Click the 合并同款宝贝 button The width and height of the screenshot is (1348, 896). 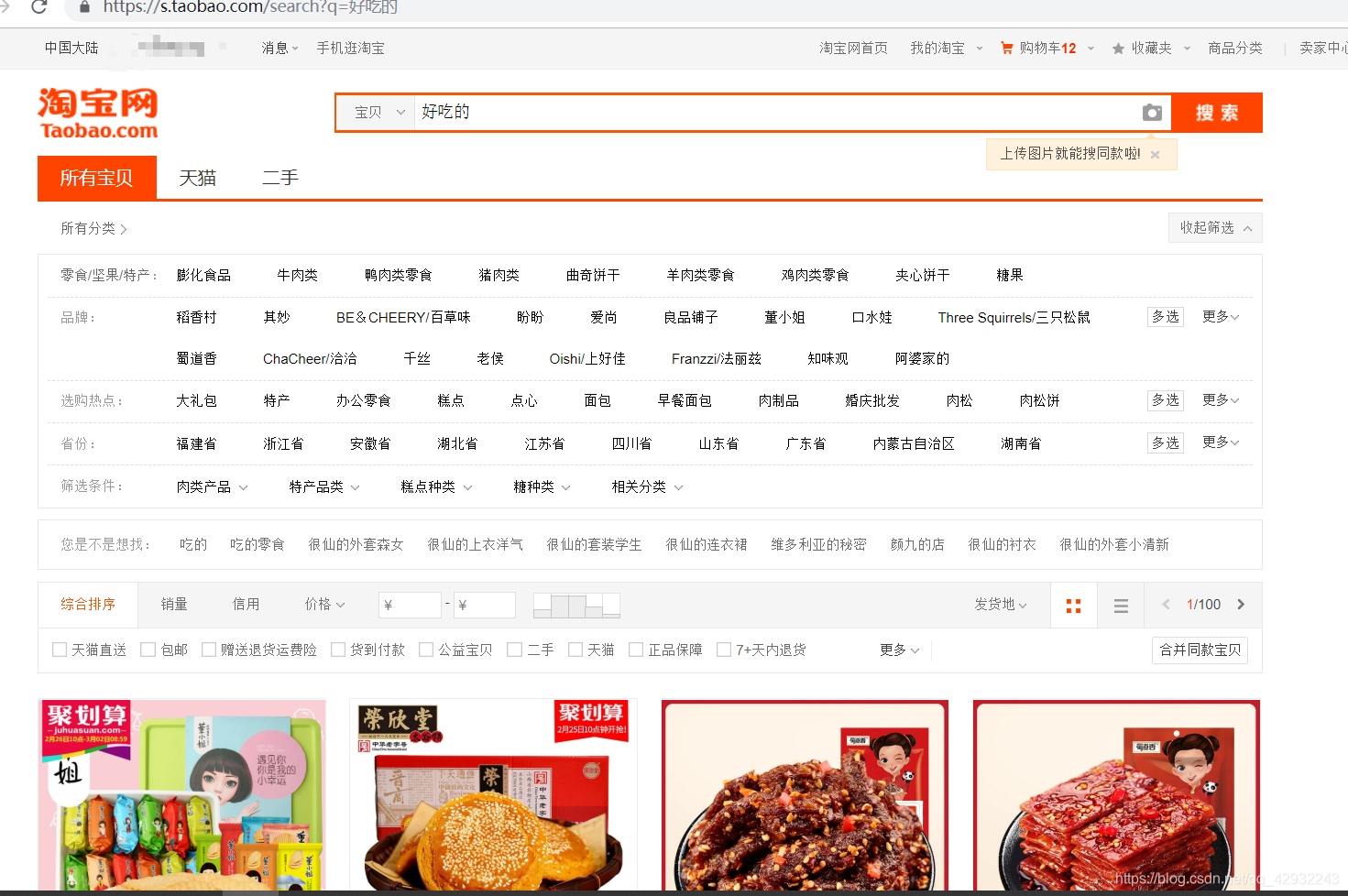point(1200,650)
